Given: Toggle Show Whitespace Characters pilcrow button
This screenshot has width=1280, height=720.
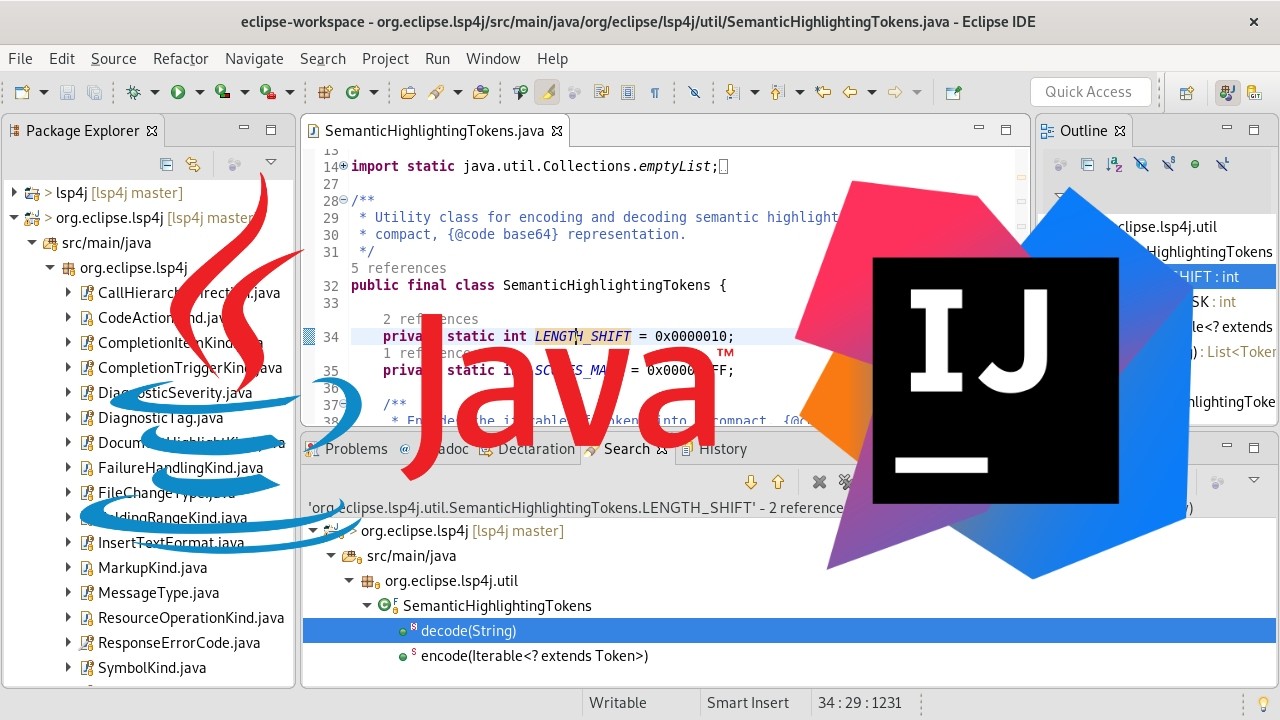Looking at the screenshot, I should pos(655,92).
